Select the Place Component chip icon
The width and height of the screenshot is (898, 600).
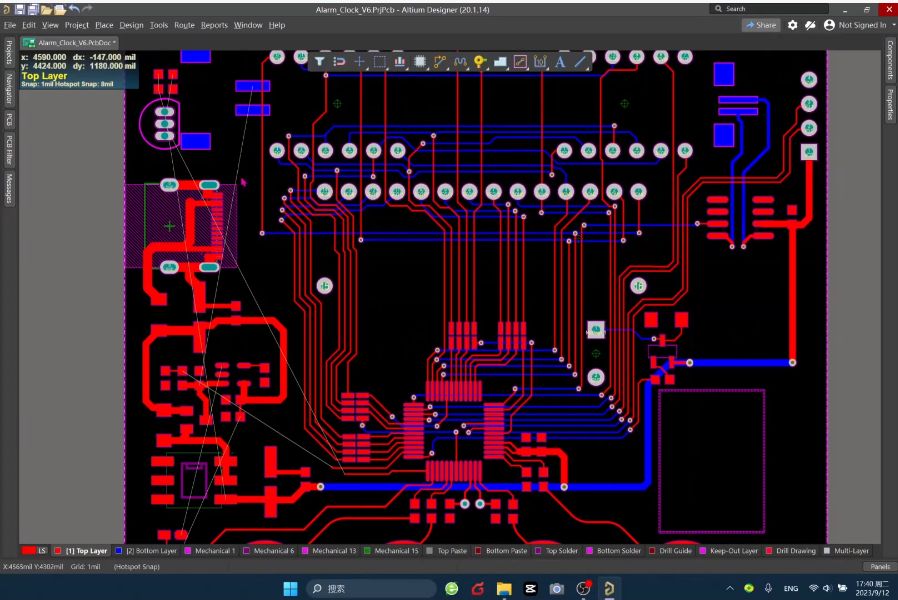420,61
